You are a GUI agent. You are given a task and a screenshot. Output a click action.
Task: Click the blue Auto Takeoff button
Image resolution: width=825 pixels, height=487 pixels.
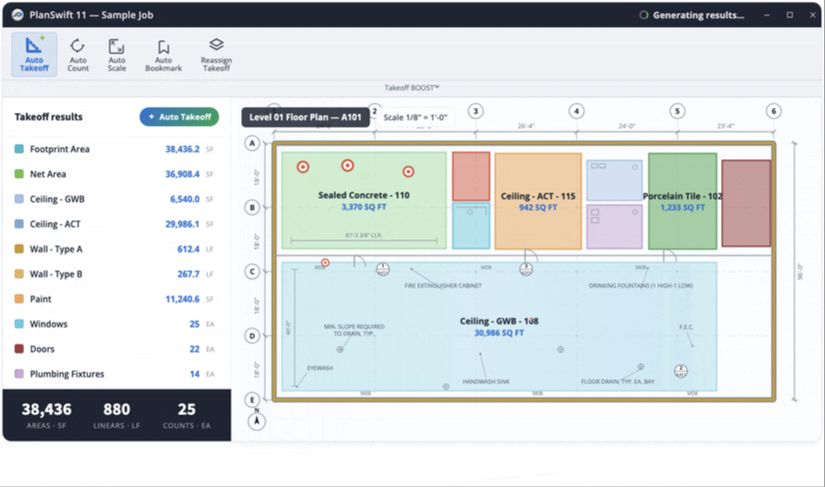click(x=179, y=117)
